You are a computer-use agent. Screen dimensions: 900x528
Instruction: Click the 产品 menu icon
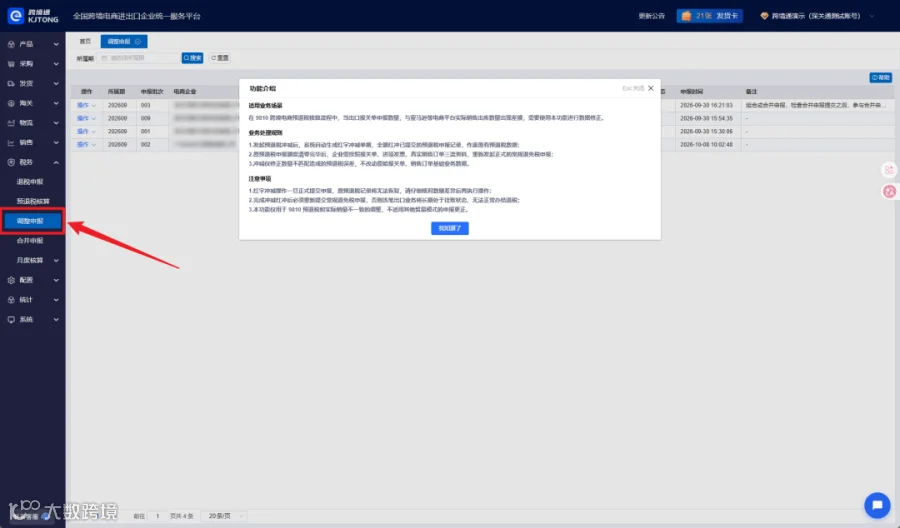click(11, 44)
